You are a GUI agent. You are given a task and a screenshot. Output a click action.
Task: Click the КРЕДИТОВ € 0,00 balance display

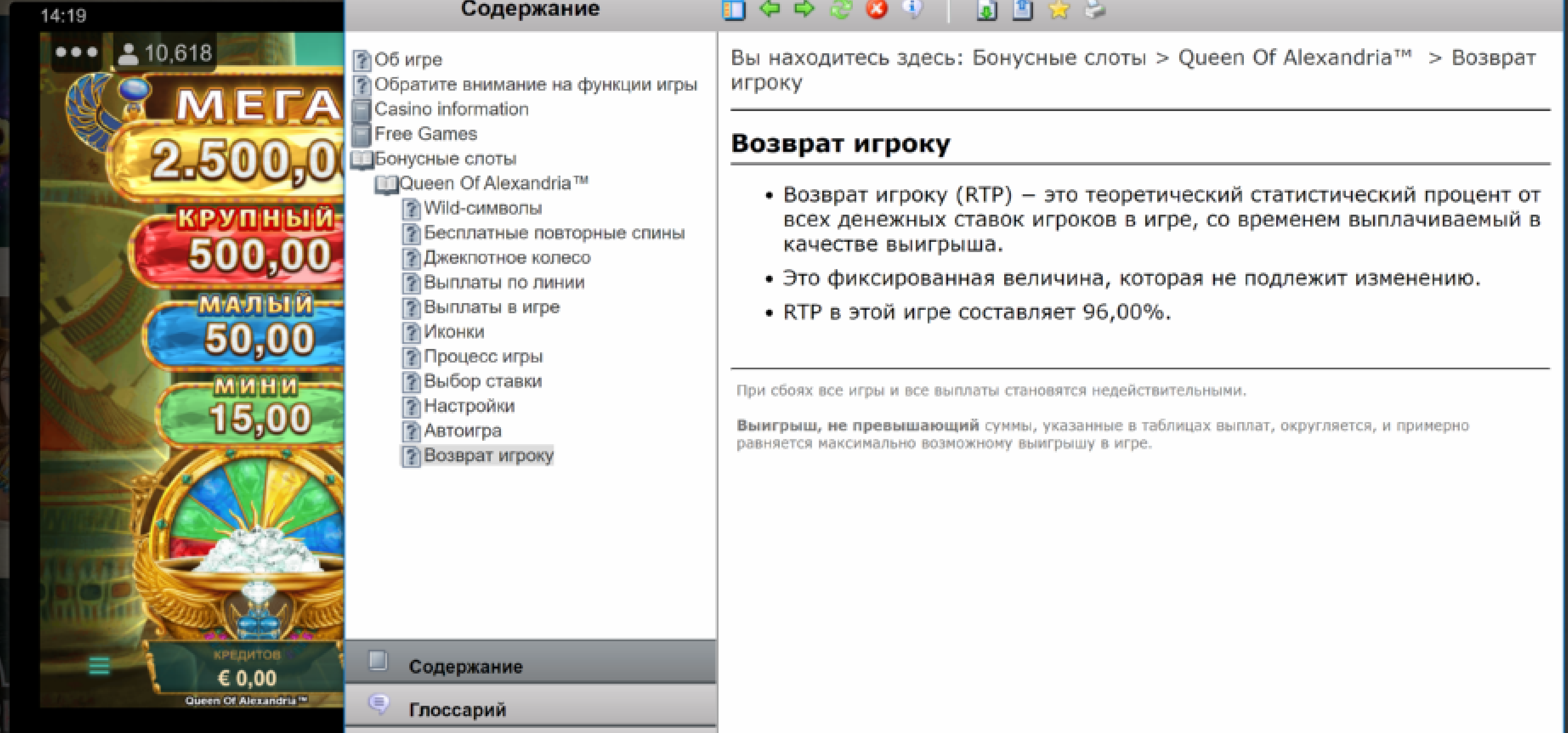pyautogui.click(x=247, y=667)
